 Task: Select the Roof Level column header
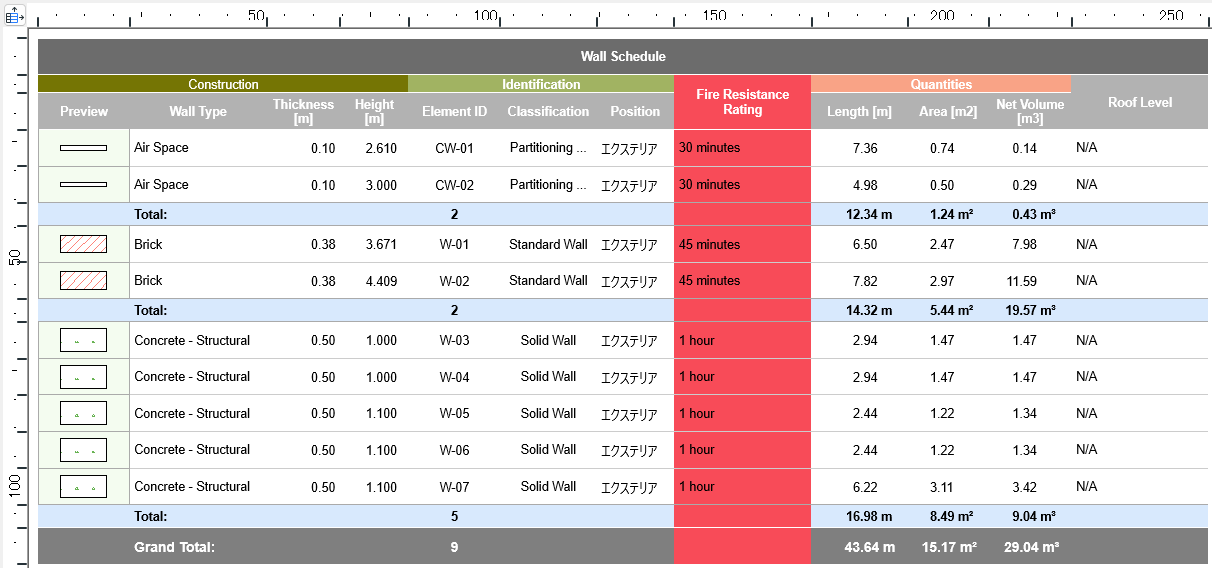coord(1140,102)
